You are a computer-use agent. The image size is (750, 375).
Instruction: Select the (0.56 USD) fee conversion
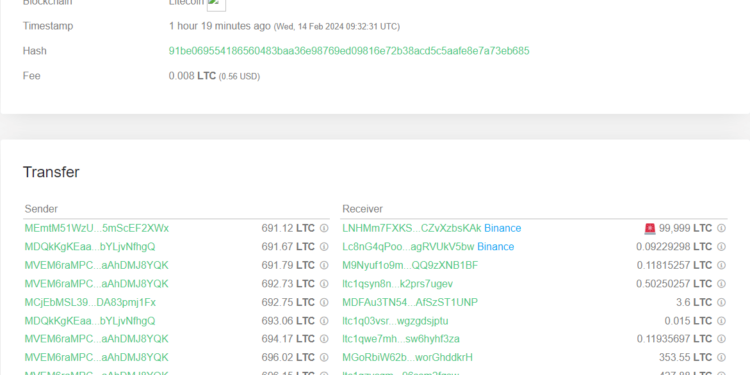[x=240, y=77]
